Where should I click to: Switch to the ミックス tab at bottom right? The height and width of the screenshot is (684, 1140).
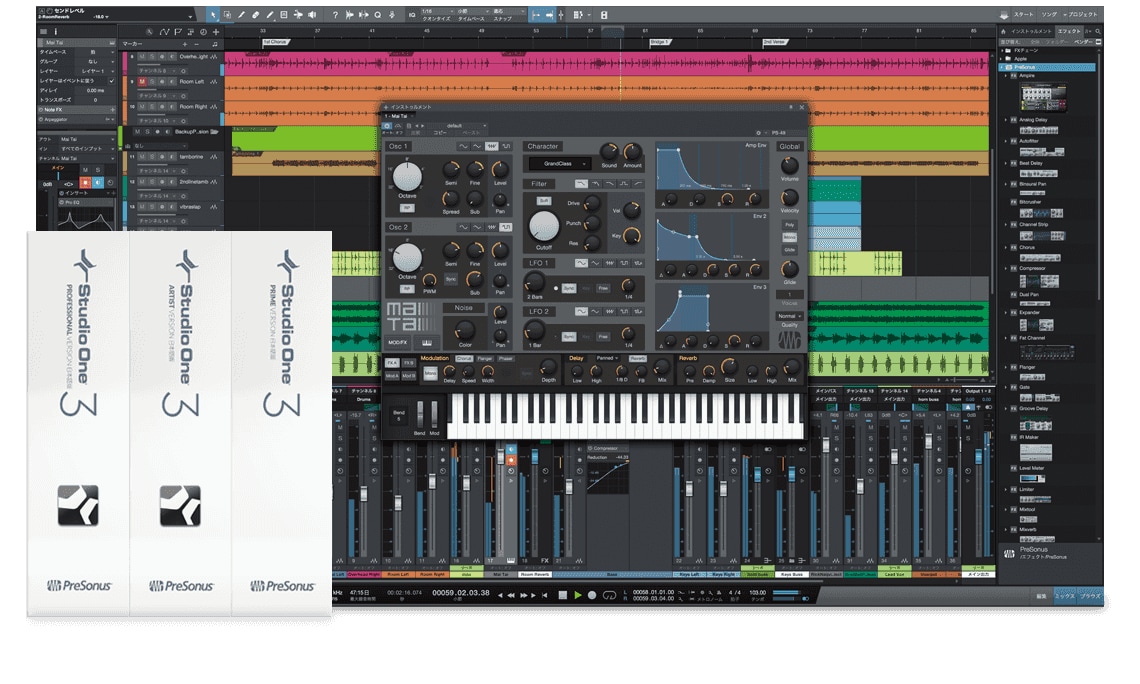coord(1064,596)
